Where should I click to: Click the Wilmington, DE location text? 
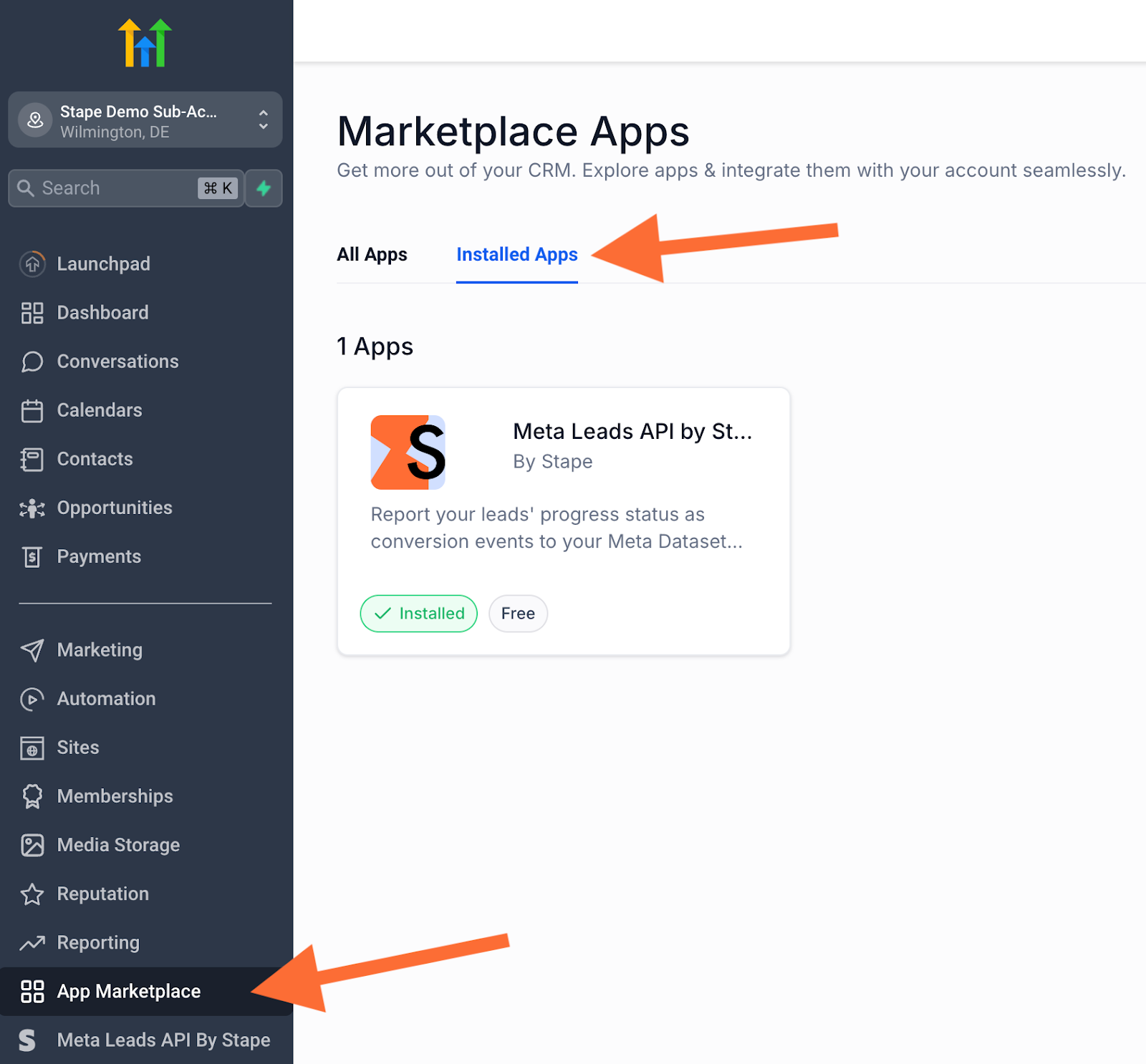tap(115, 132)
